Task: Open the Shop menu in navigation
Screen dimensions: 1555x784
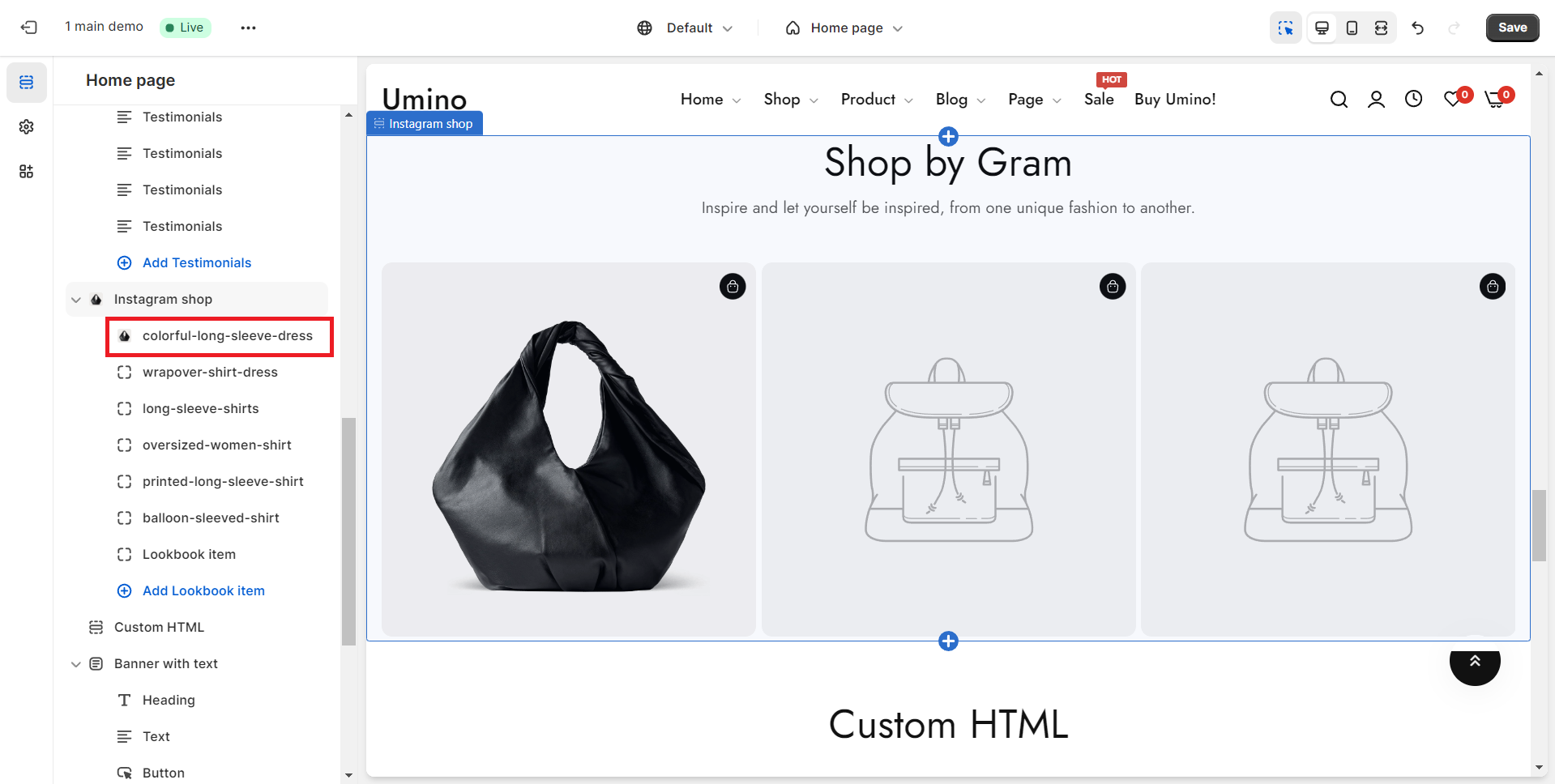Action: [790, 100]
